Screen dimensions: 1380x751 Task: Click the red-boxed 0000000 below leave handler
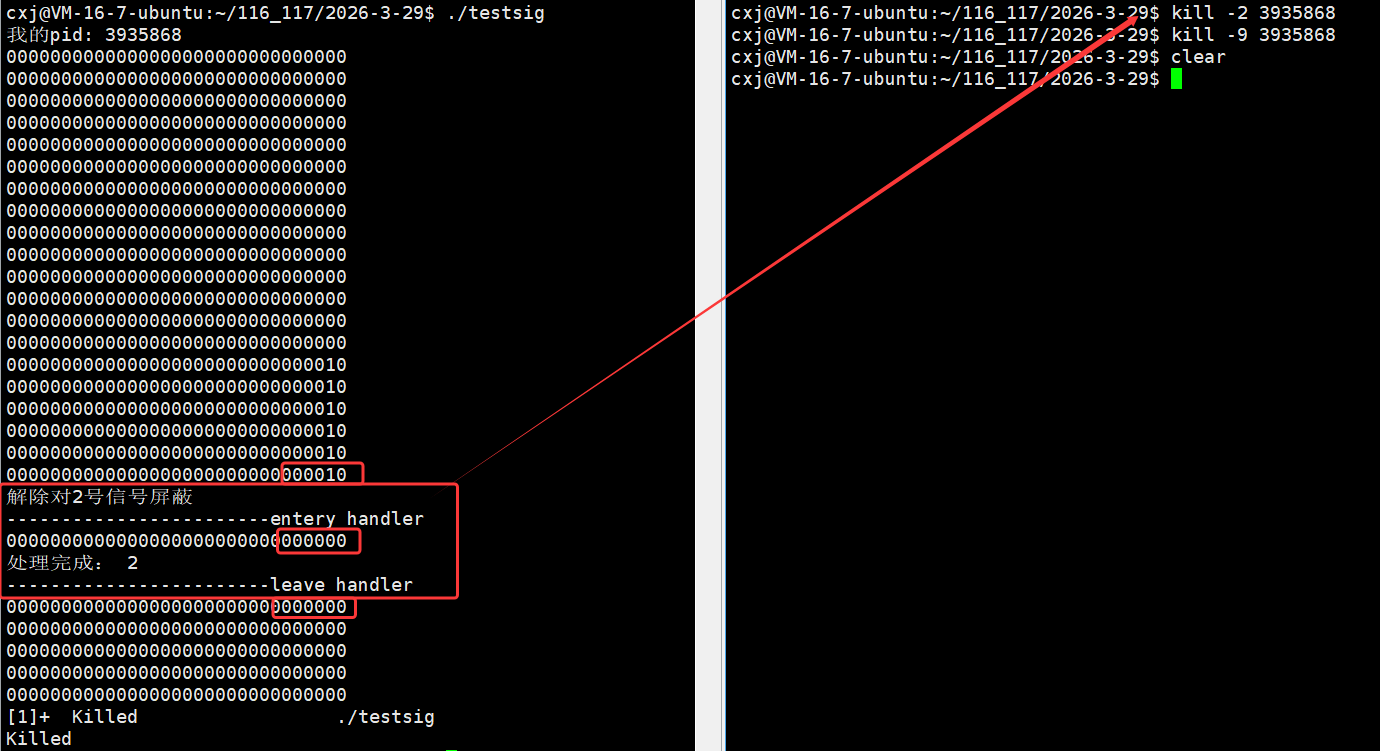[x=314, y=607]
